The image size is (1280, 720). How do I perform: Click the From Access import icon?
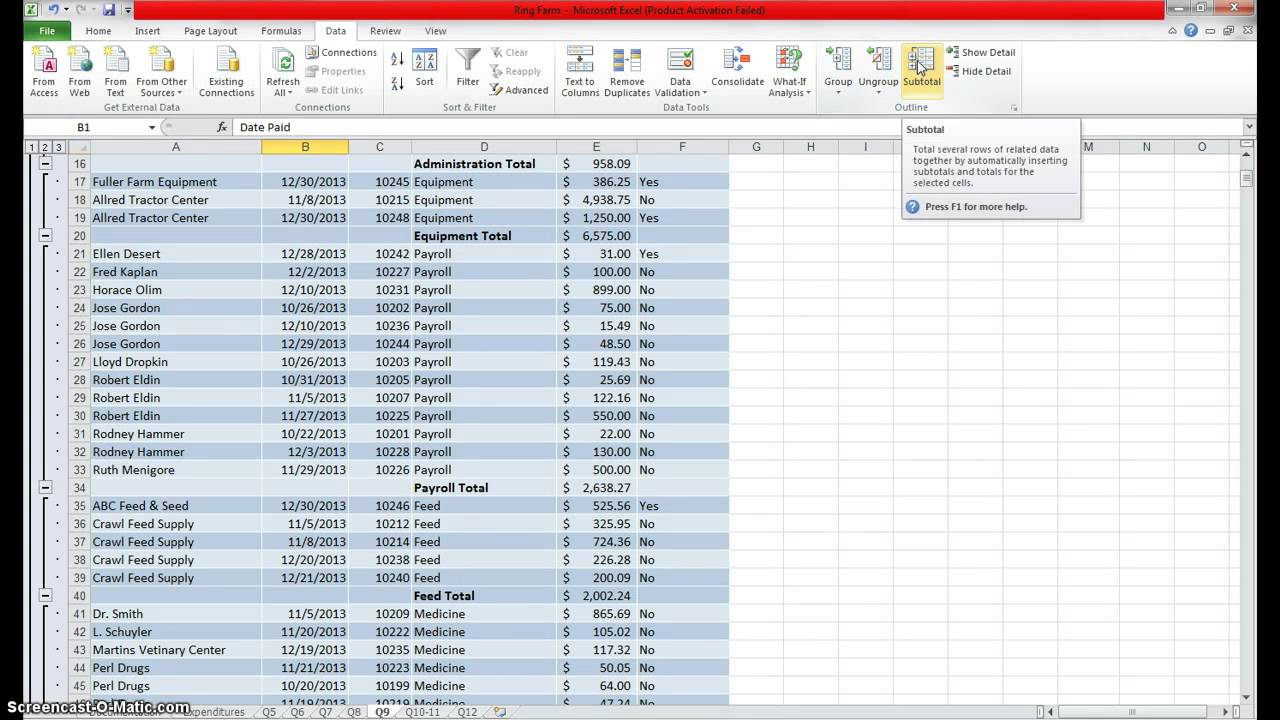pyautogui.click(x=44, y=72)
